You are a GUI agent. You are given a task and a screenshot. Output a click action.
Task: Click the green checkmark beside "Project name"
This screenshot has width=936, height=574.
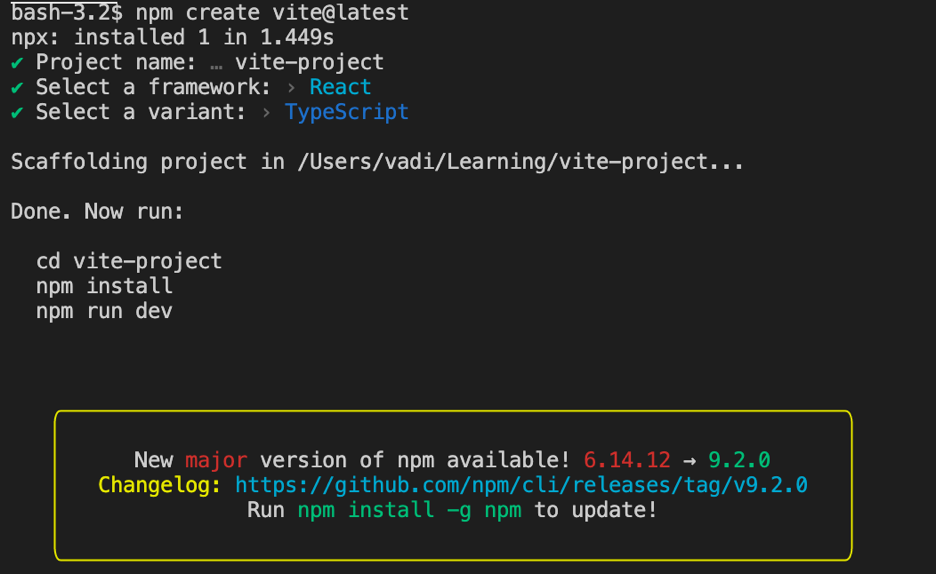click(17, 62)
